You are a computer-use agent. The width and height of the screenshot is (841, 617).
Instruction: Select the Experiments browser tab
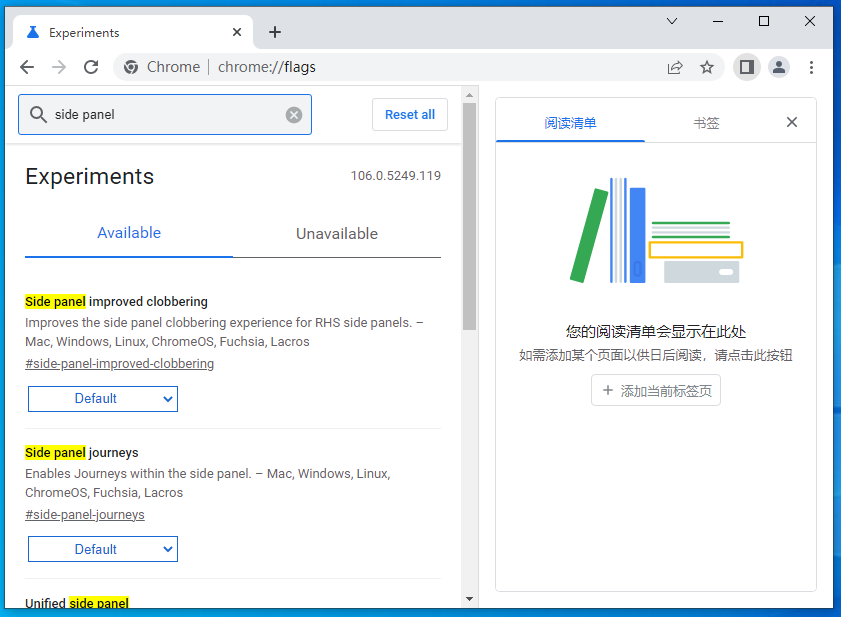click(x=132, y=32)
